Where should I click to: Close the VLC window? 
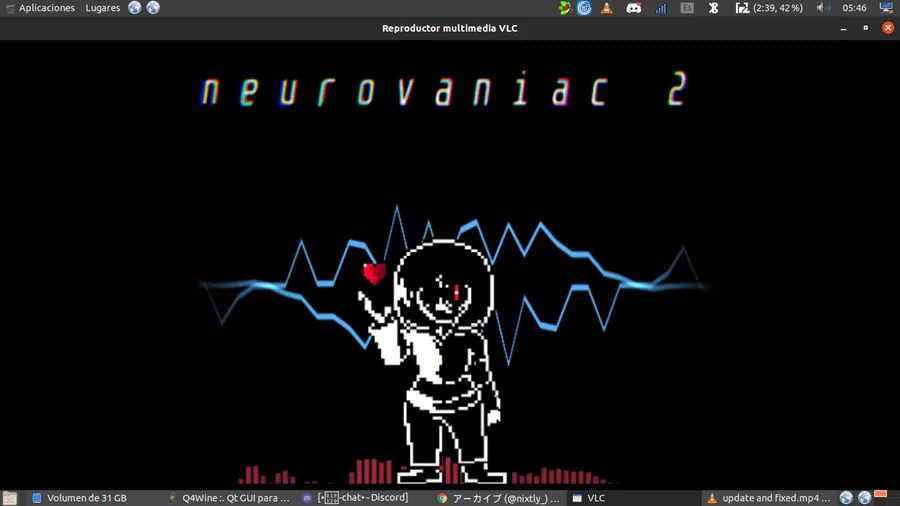[888, 28]
